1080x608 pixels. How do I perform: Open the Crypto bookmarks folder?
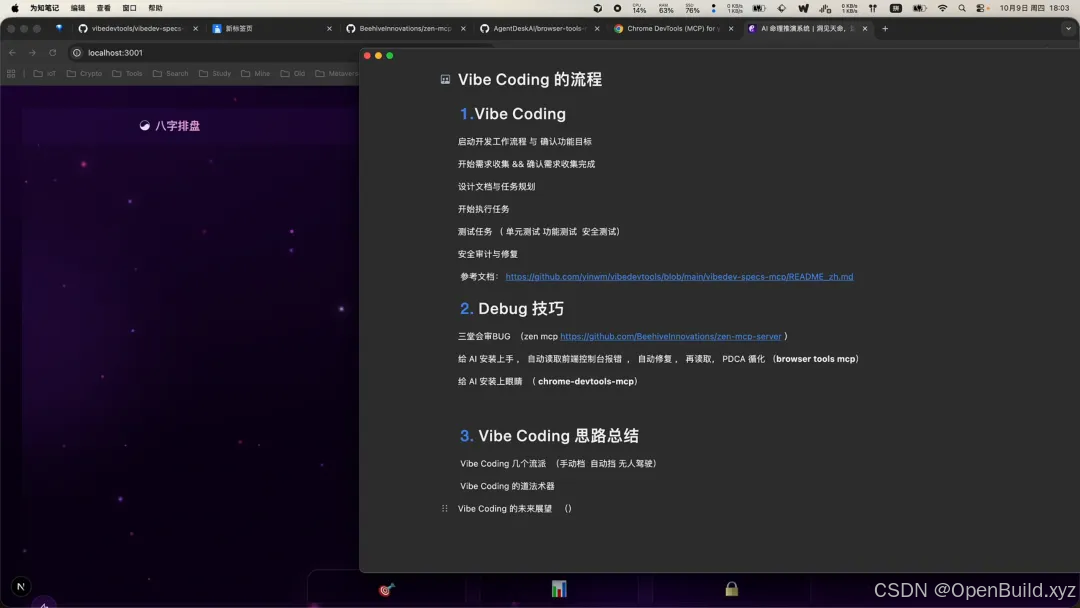click(x=84, y=74)
